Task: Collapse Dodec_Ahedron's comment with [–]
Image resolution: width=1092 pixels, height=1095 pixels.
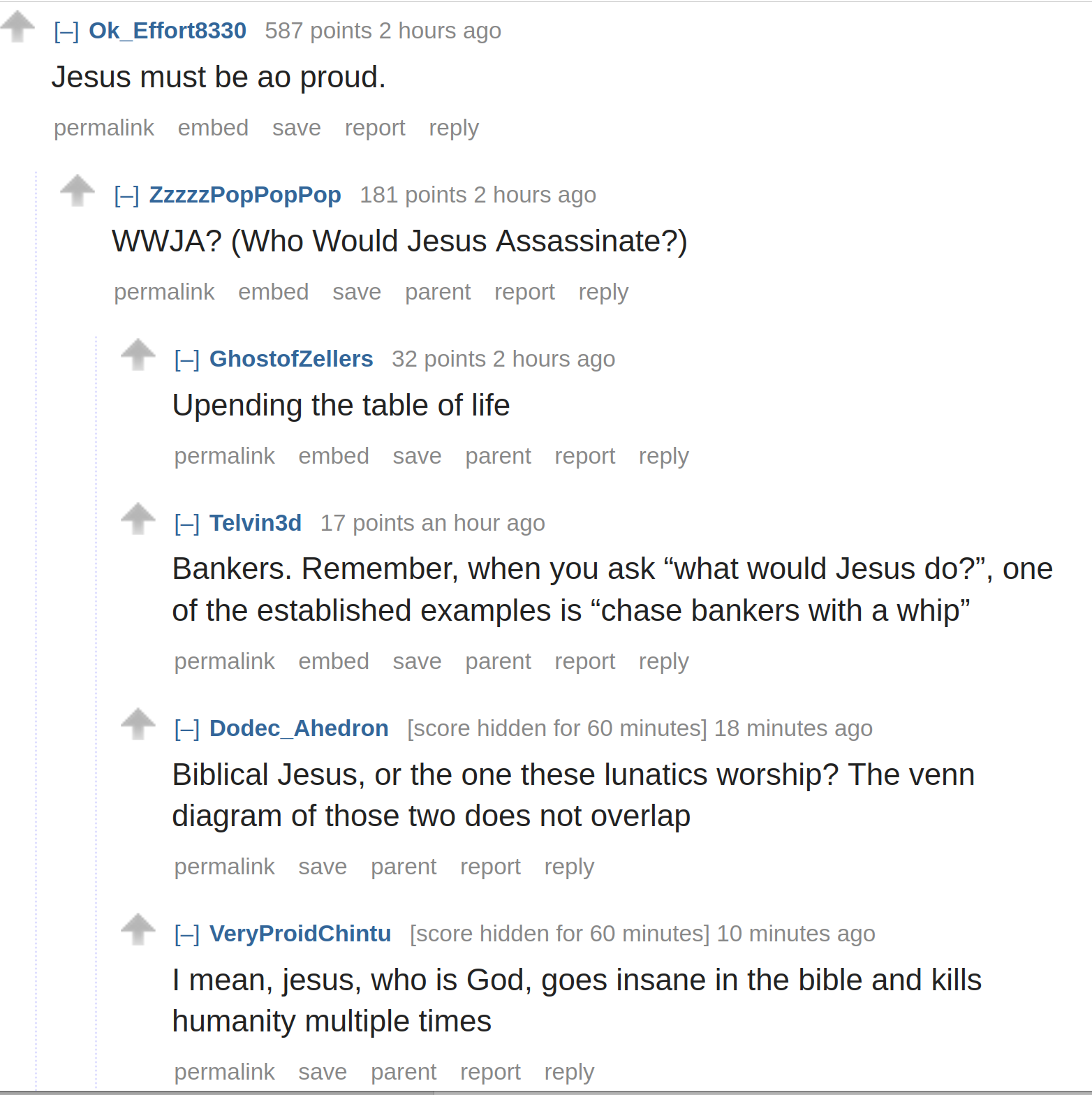Action: click(187, 729)
